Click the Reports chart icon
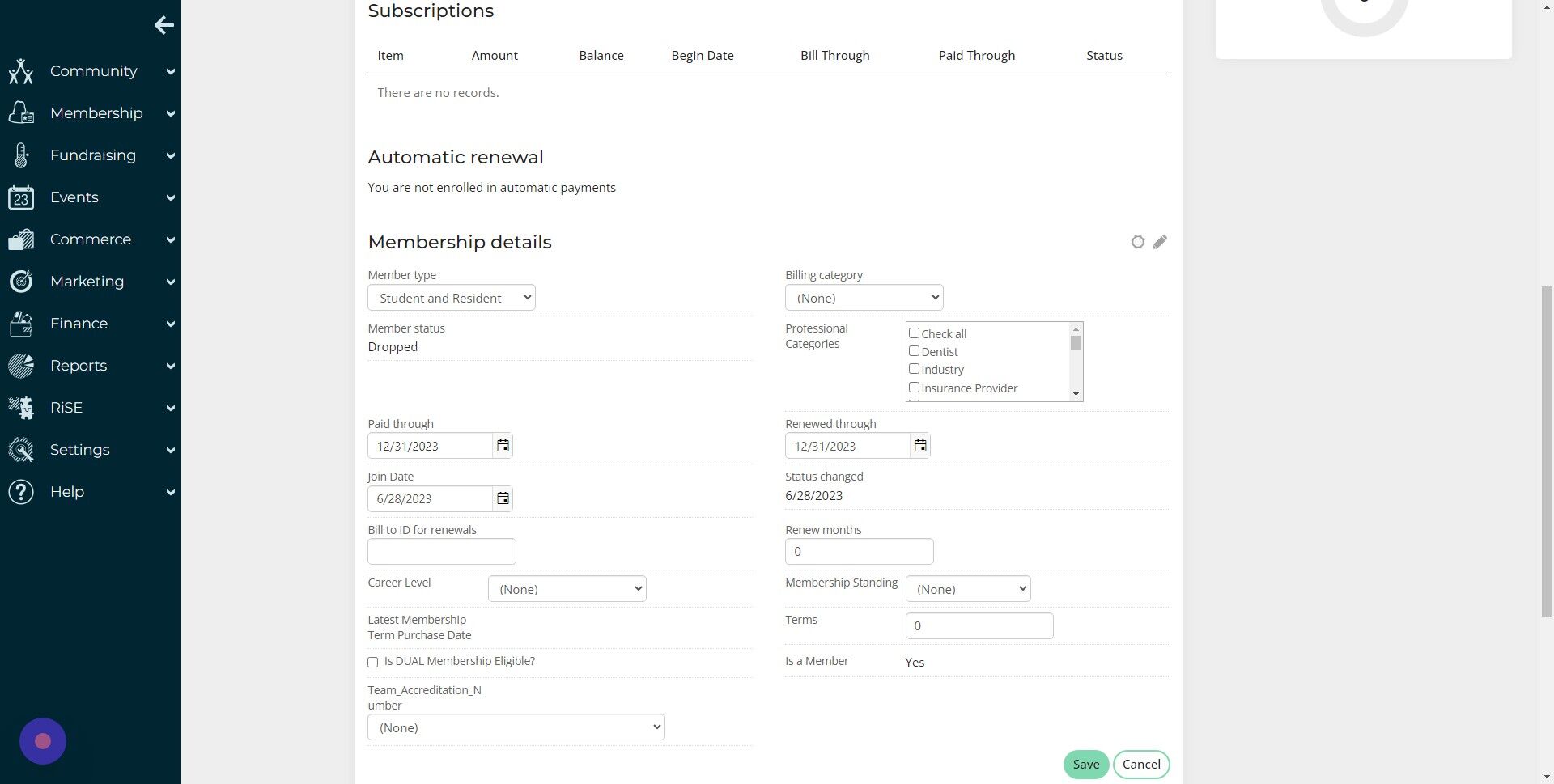This screenshot has height=784, width=1554. tap(21, 366)
